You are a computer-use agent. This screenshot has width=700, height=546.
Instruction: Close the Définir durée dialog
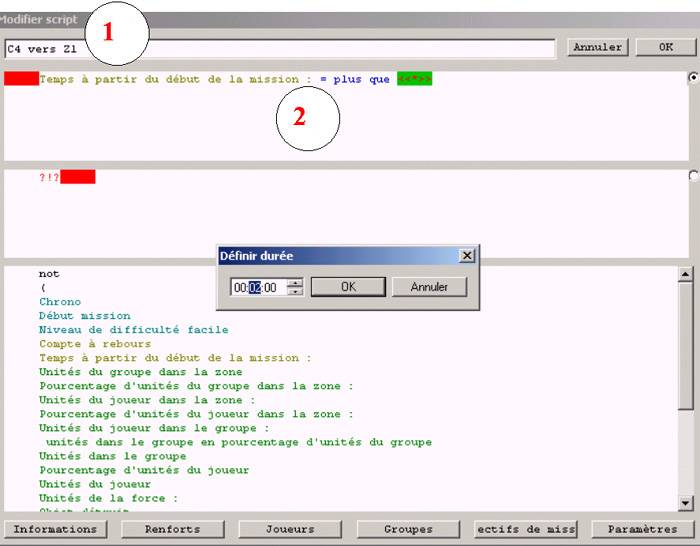coord(466,256)
